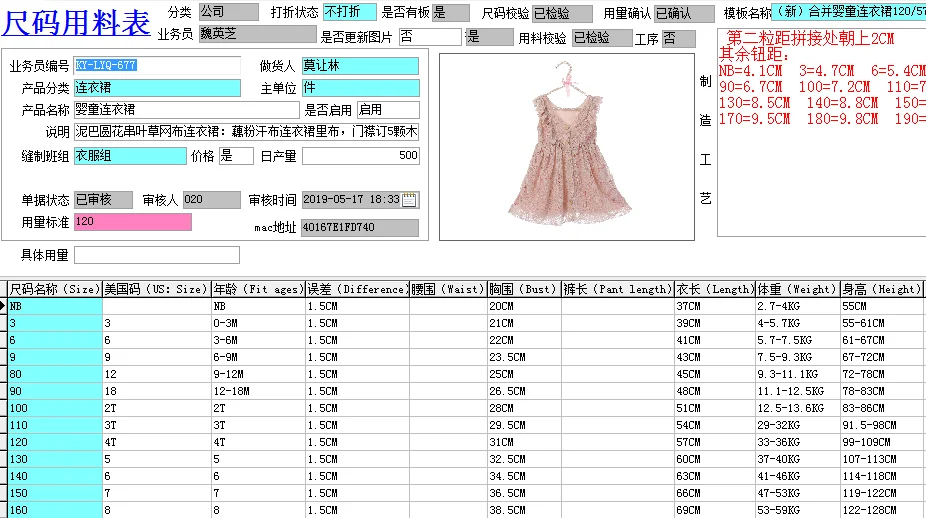Click height cell 122-128CM
Screen dimensions: 926x518
882,510
